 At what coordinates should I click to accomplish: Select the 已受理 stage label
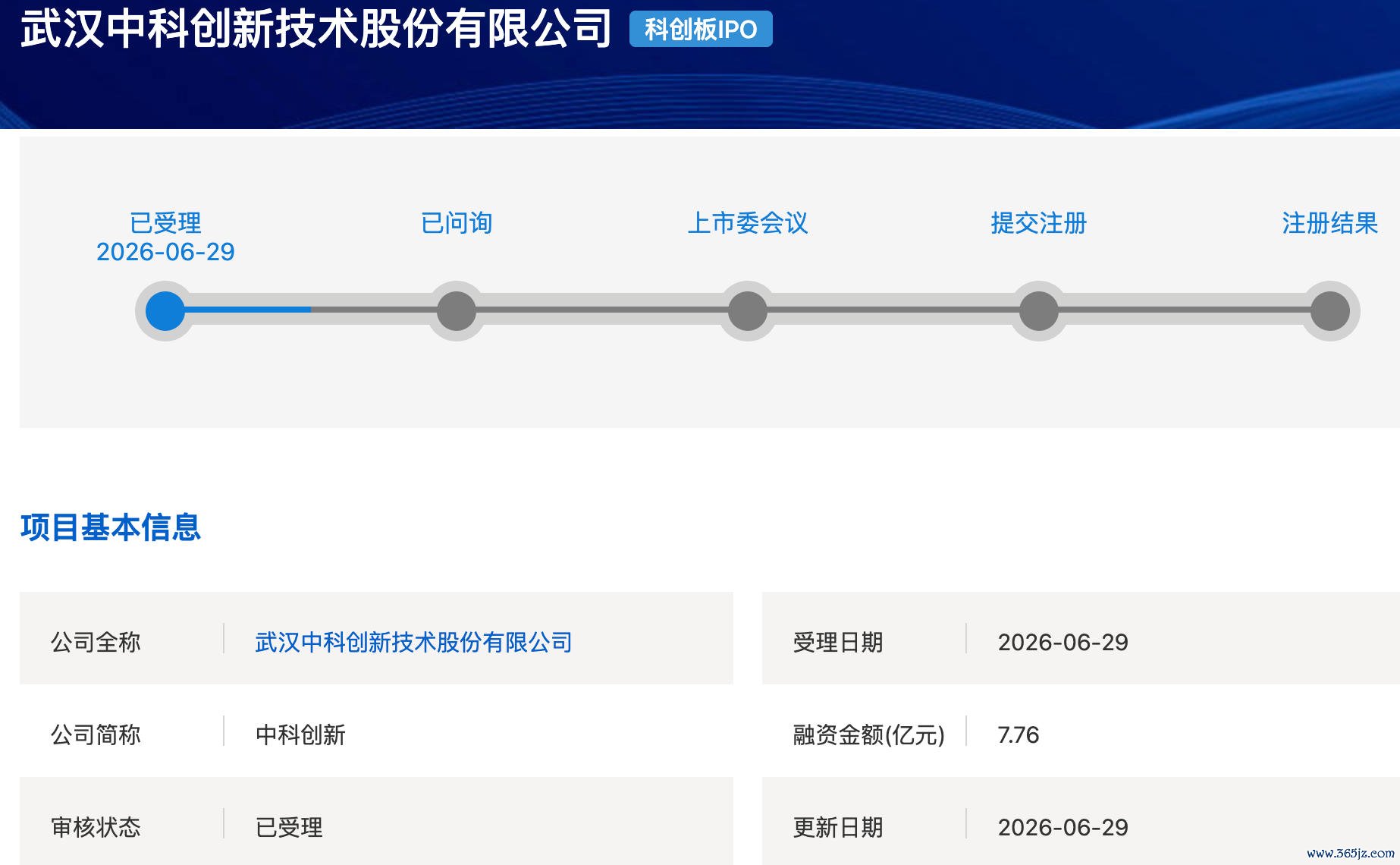[165, 223]
